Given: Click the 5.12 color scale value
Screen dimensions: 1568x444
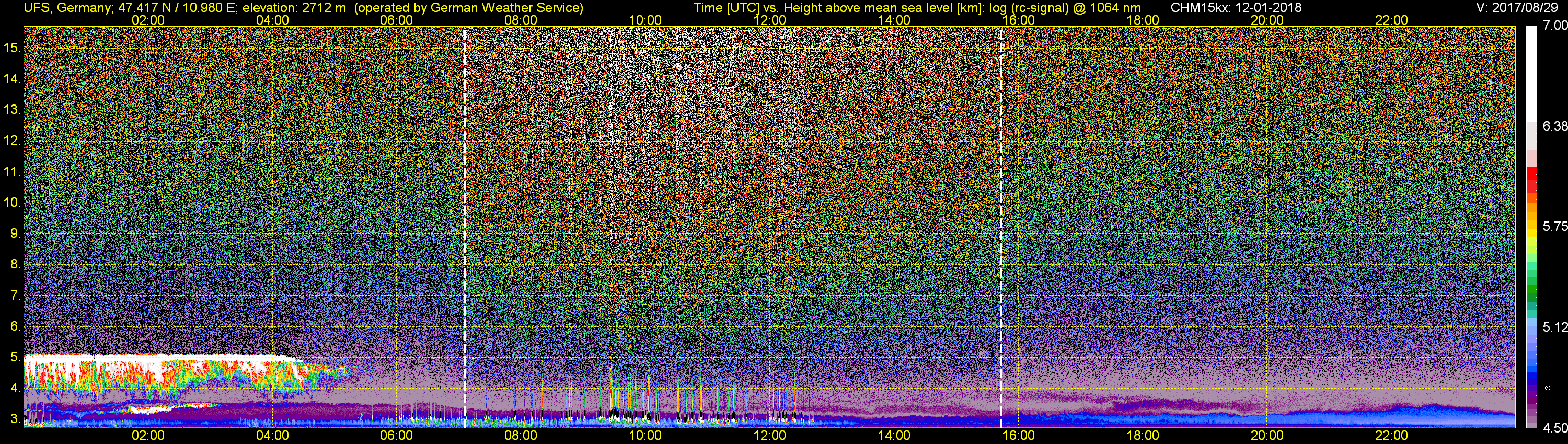Looking at the screenshot, I should click(x=1555, y=327).
